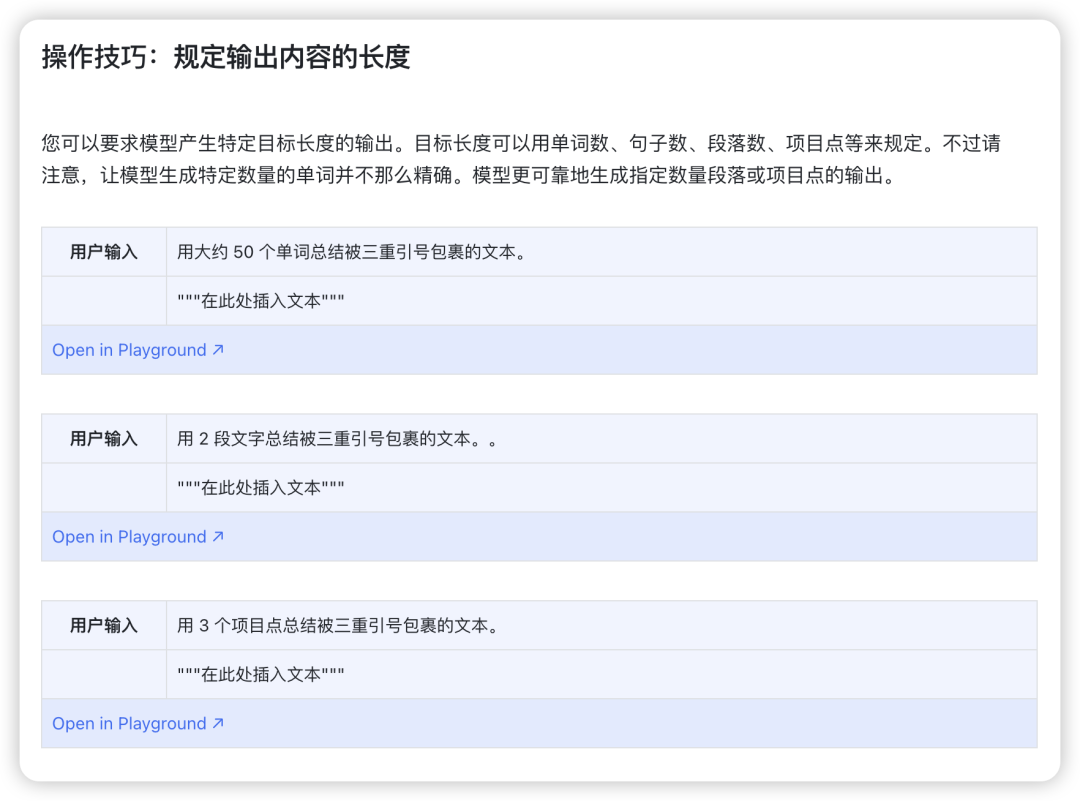
Task: Open the 2-paragraph summary example in Playground
Action: click(129, 537)
